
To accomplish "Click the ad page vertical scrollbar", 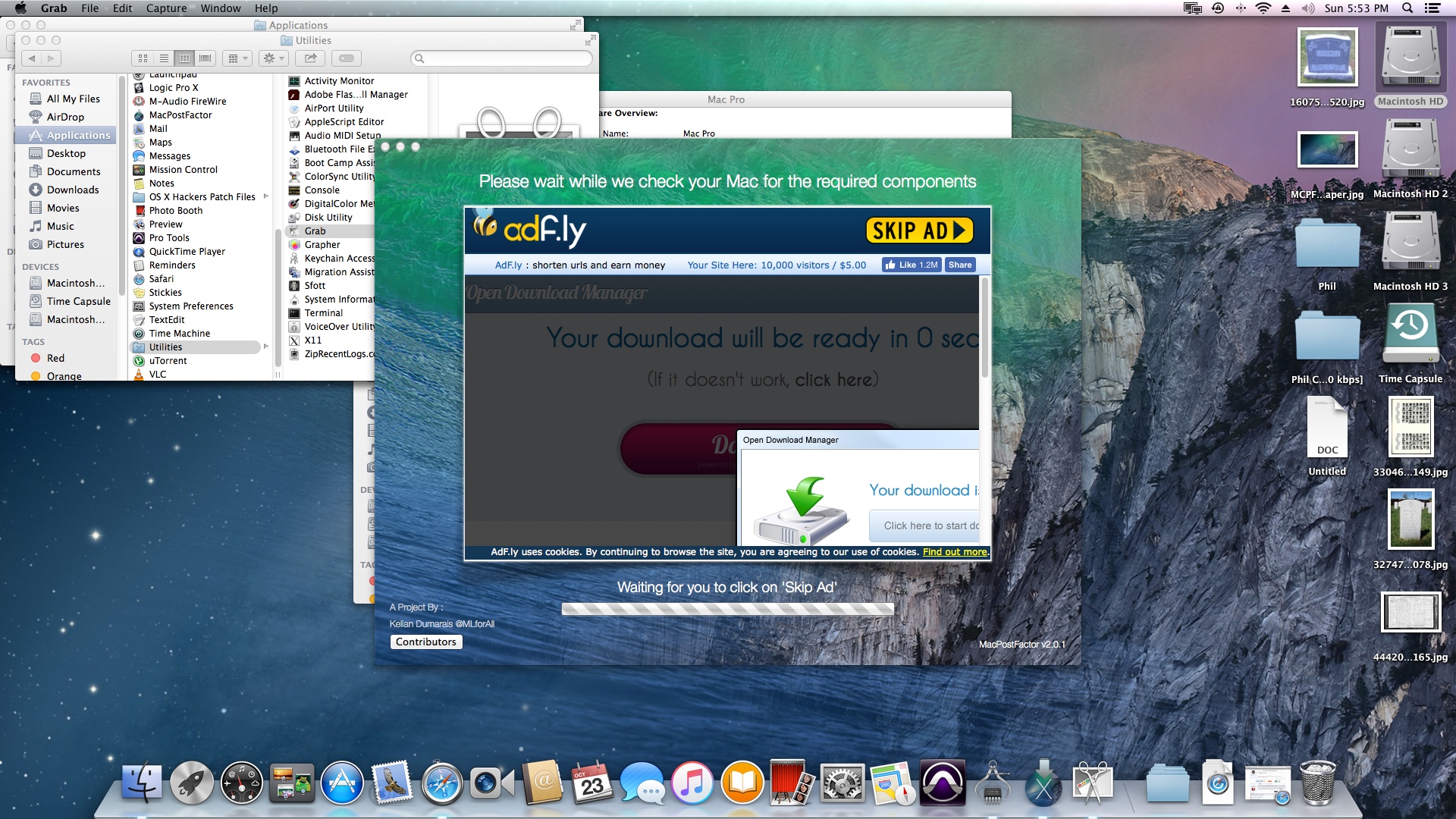I will (x=984, y=326).
